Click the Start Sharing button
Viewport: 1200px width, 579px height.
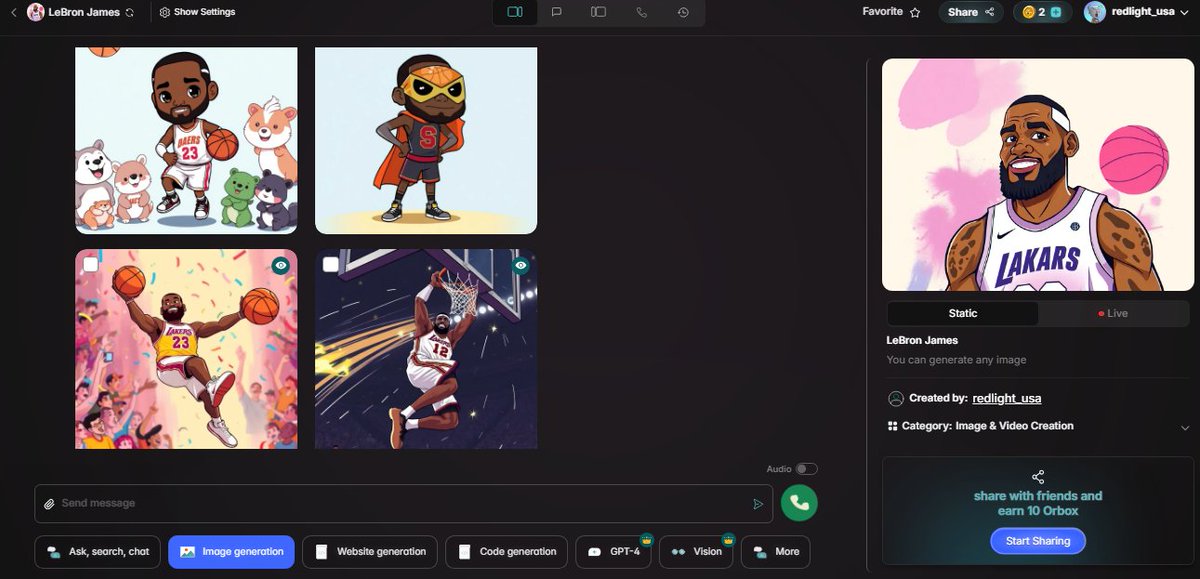coord(1038,541)
